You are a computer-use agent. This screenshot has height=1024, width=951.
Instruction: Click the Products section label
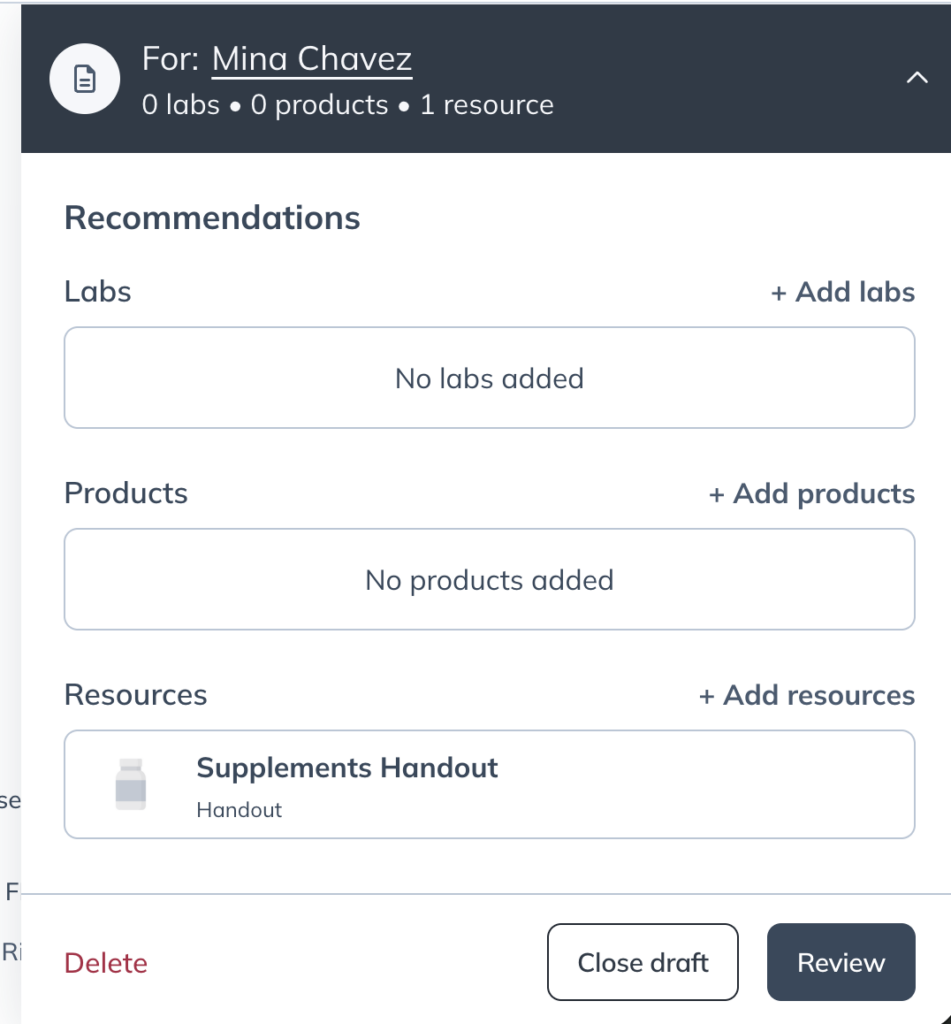tap(126, 494)
